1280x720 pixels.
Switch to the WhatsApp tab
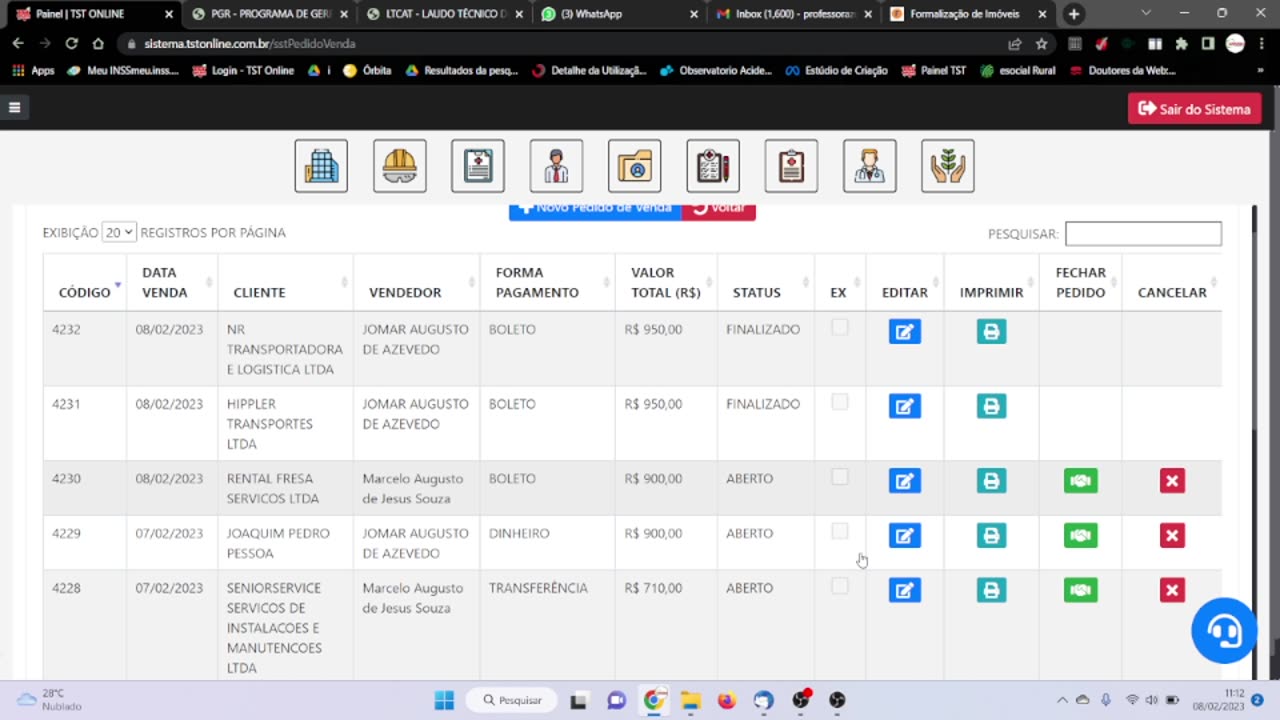click(620, 14)
